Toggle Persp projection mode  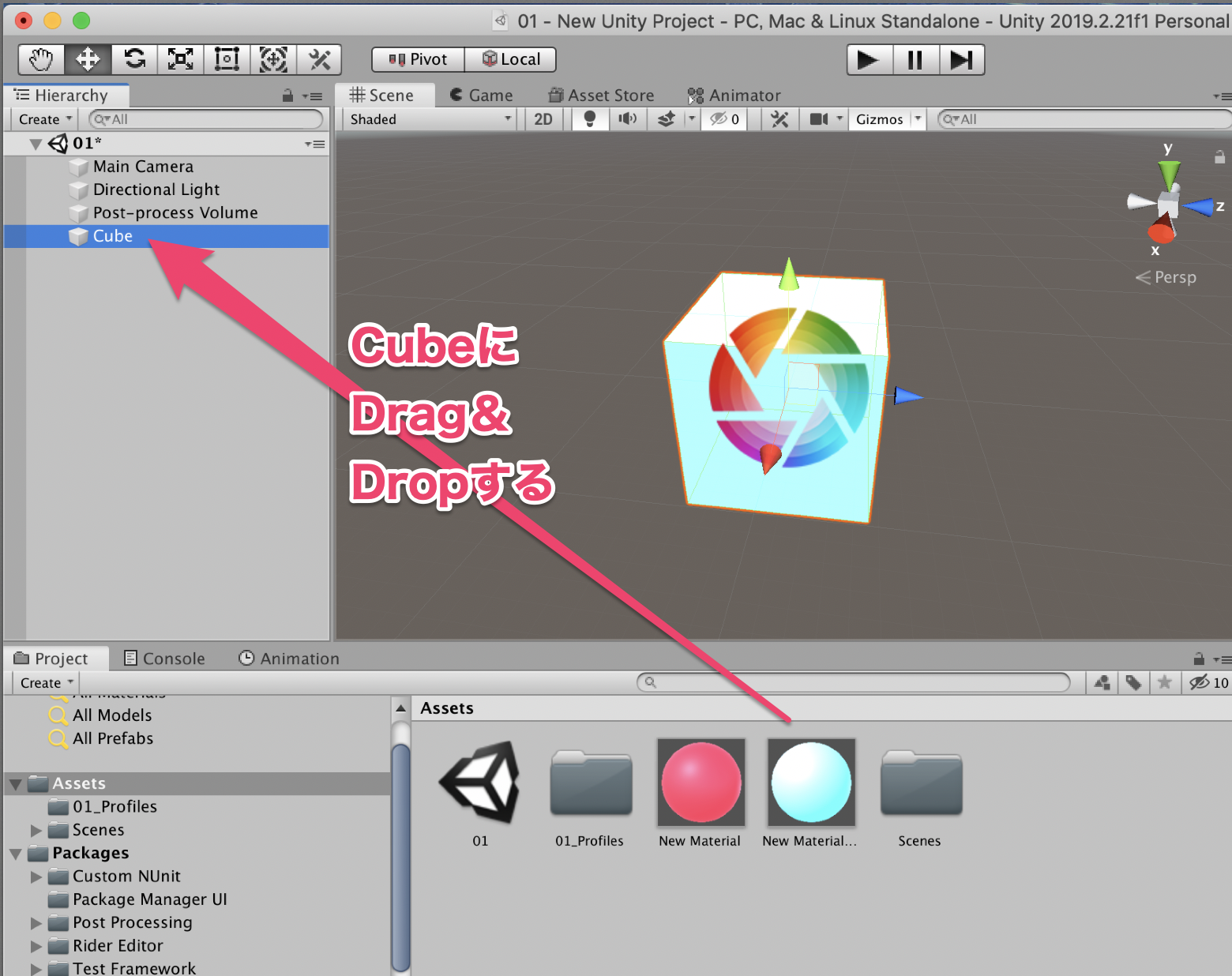tap(1166, 277)
